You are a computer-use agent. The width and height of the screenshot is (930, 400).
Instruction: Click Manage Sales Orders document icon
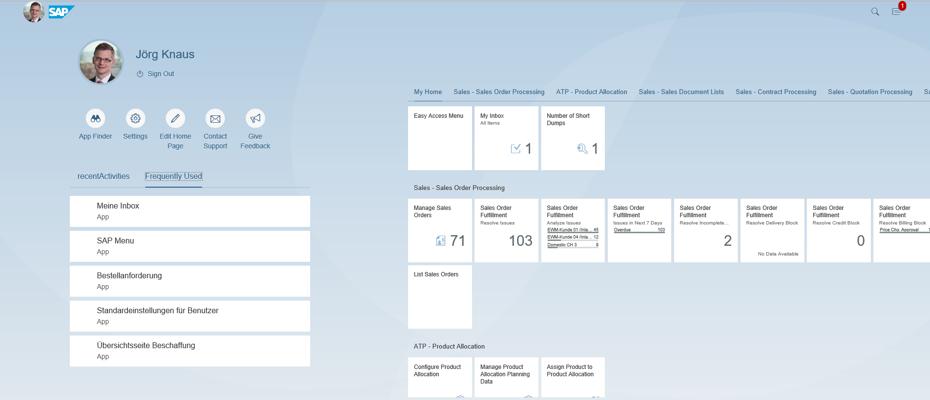(440, 241)
